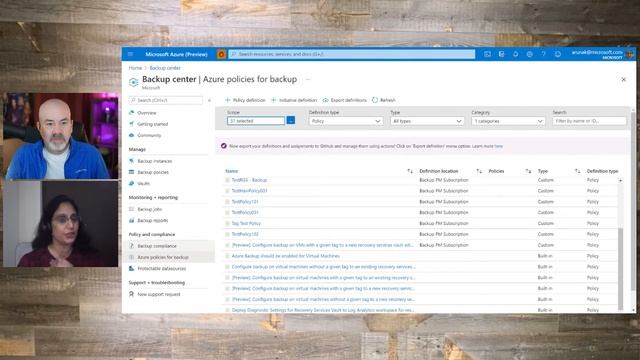Sort by the Policies column

(496, 171)
